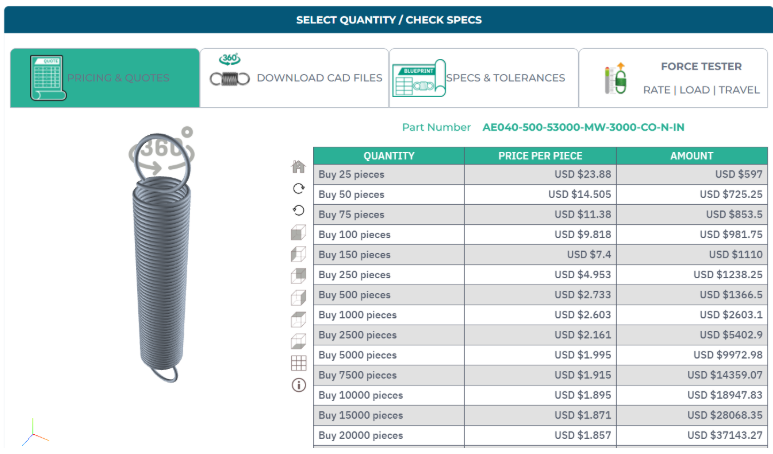Switch to Download CAD Files tab
The width and height of the screenshot is (773, 454).
(x=295, y=78)
